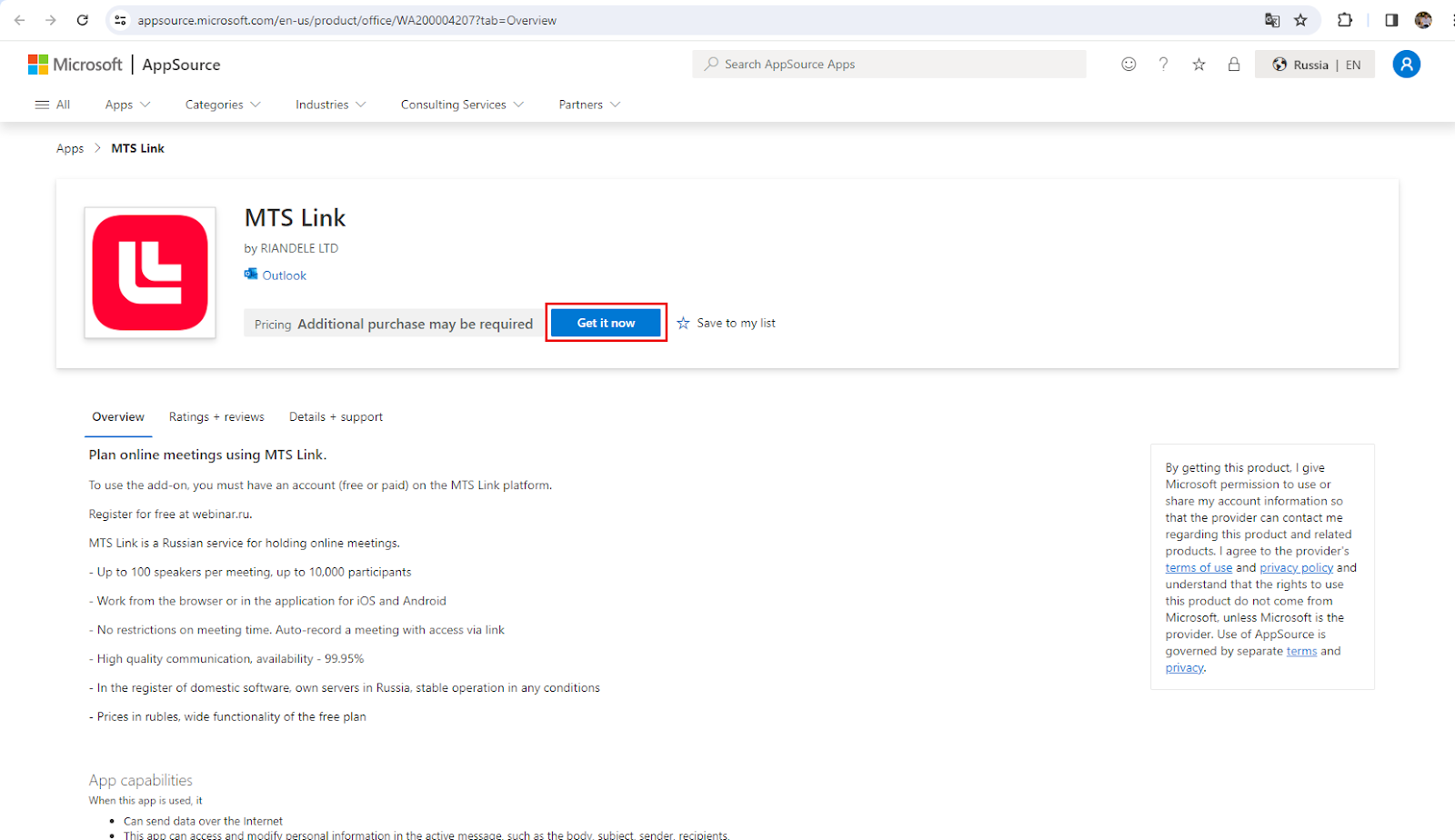Open the Chrome profile avatar
1455x840 pixels.
click(1423, 20)
